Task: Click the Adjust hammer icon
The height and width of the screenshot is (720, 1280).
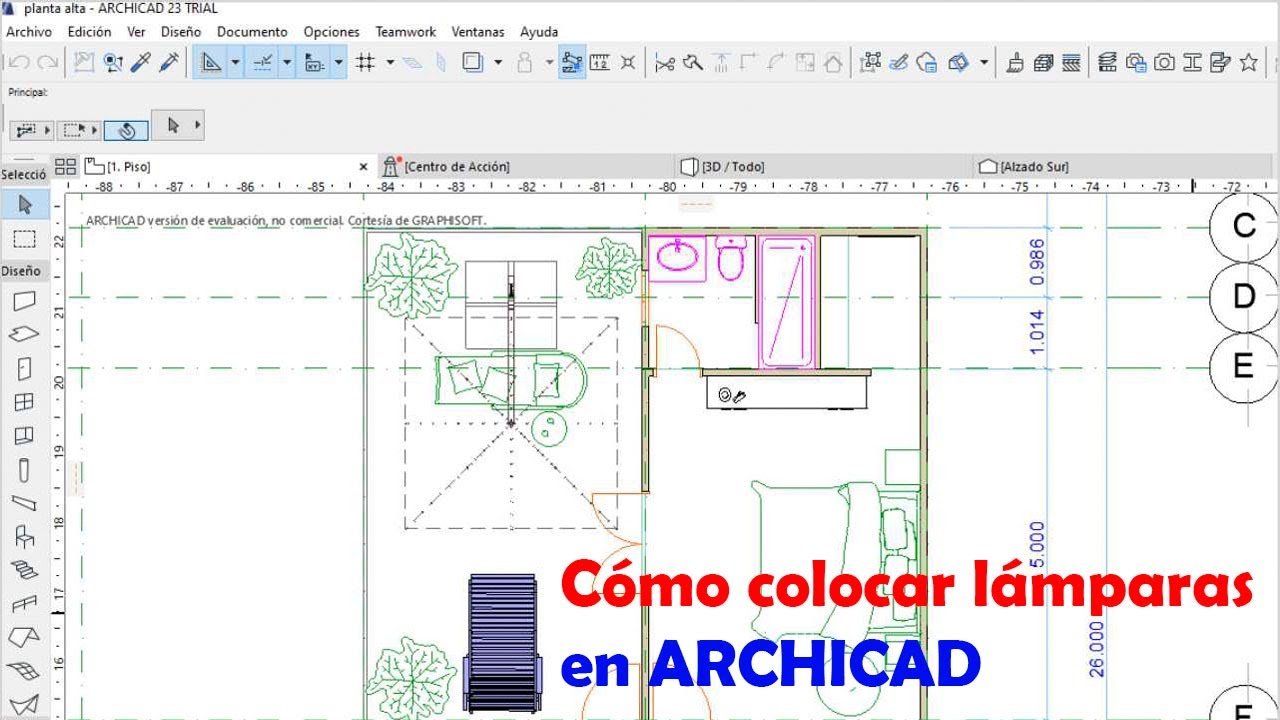Action: coord(693,62)
